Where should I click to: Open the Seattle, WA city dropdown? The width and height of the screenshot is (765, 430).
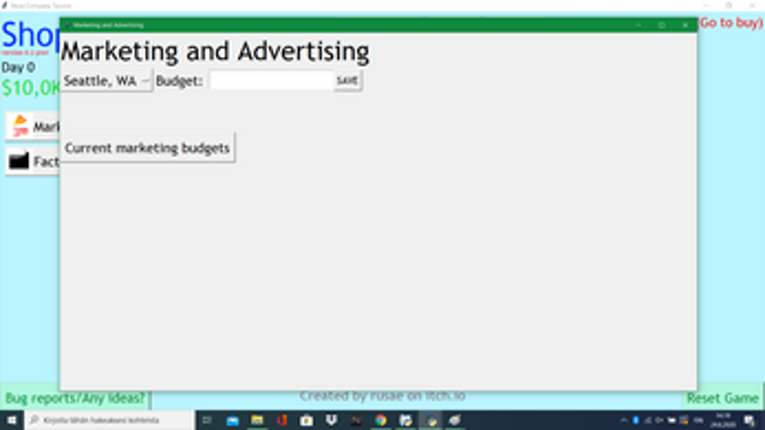(x=107, y=81)
